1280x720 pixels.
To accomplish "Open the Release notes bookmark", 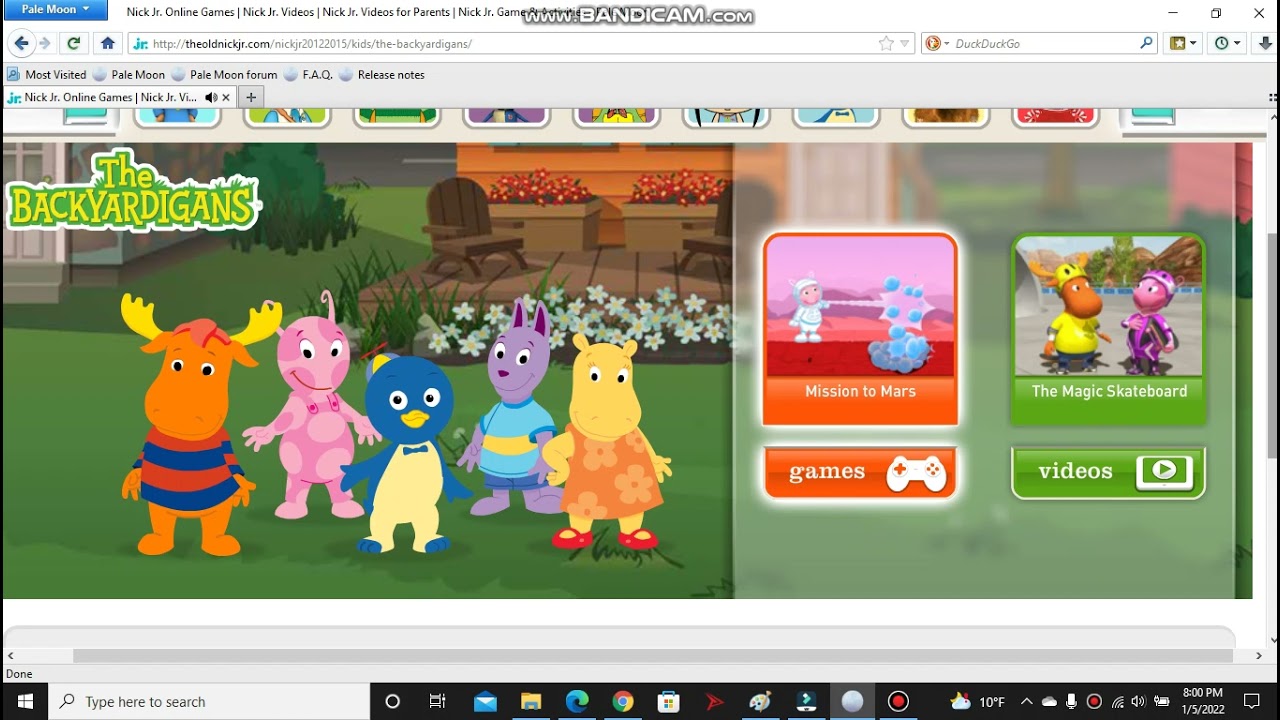I will pos(382,74).
